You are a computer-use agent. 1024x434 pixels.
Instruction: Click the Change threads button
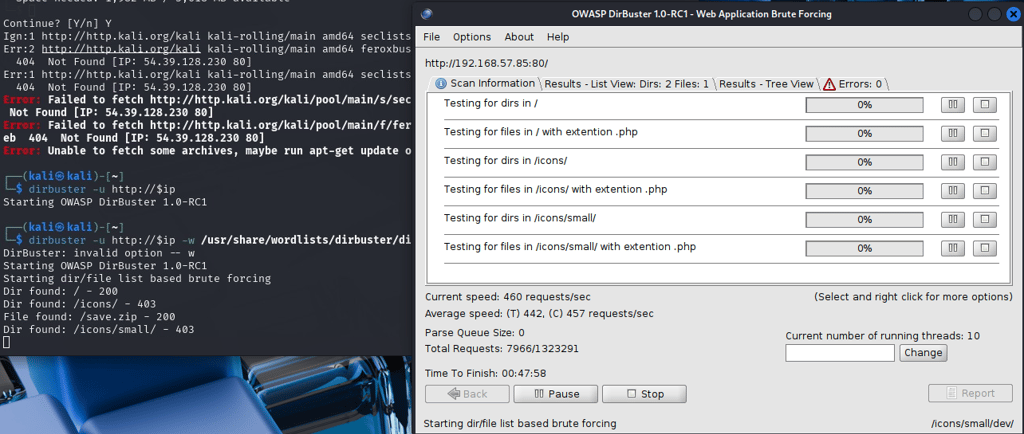point(923,352)
